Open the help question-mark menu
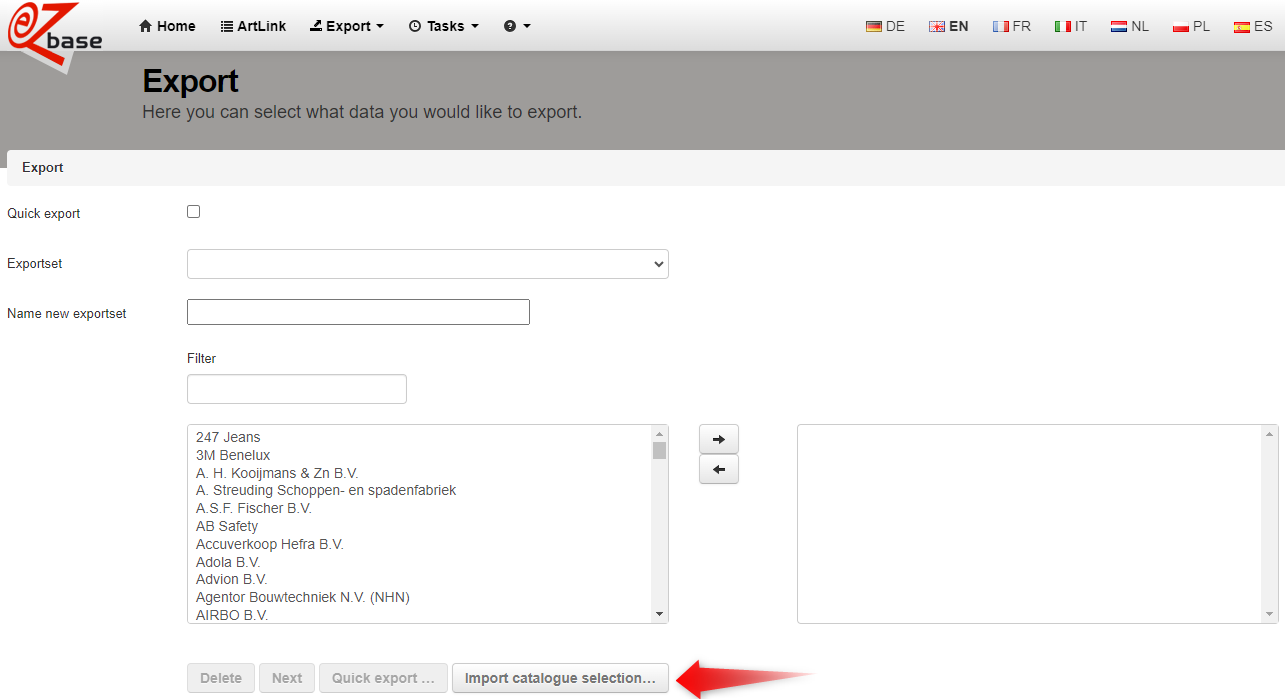 click(x=517, y=26)
